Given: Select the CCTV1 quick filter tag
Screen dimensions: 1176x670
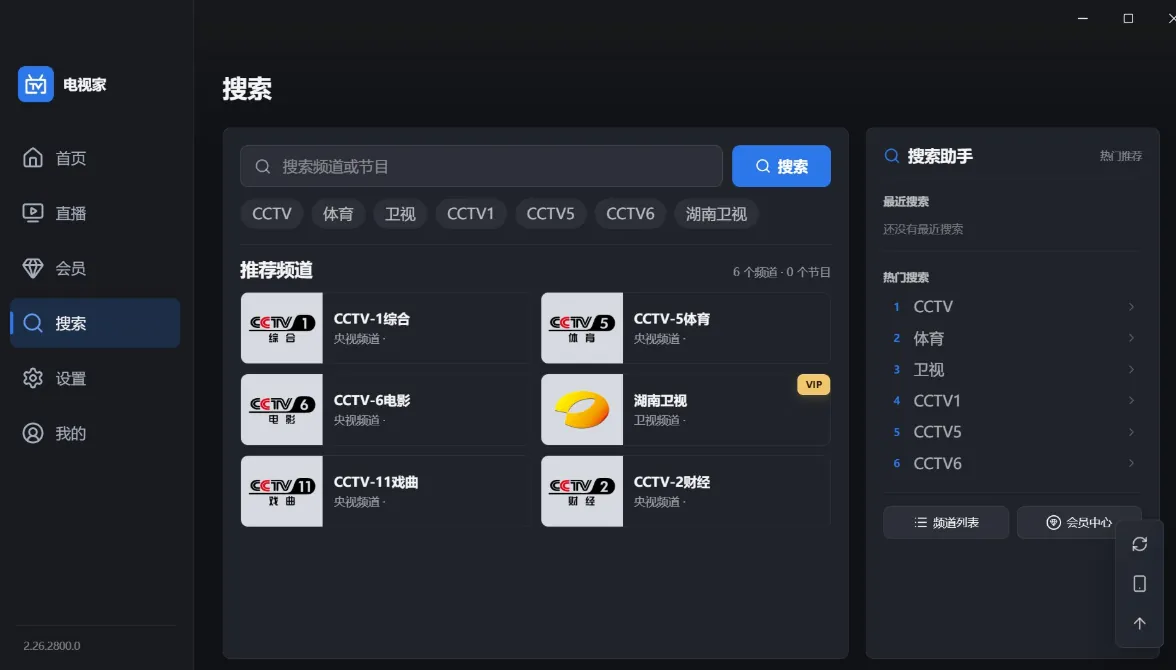Looking at the screenshot, I should click(x=470, y=214).
